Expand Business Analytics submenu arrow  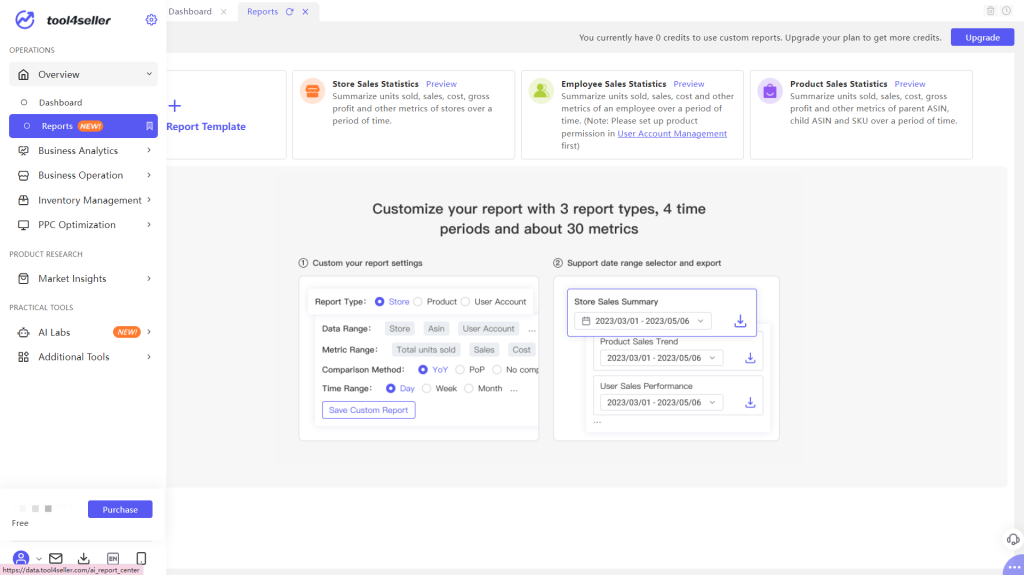coord(149,150)
